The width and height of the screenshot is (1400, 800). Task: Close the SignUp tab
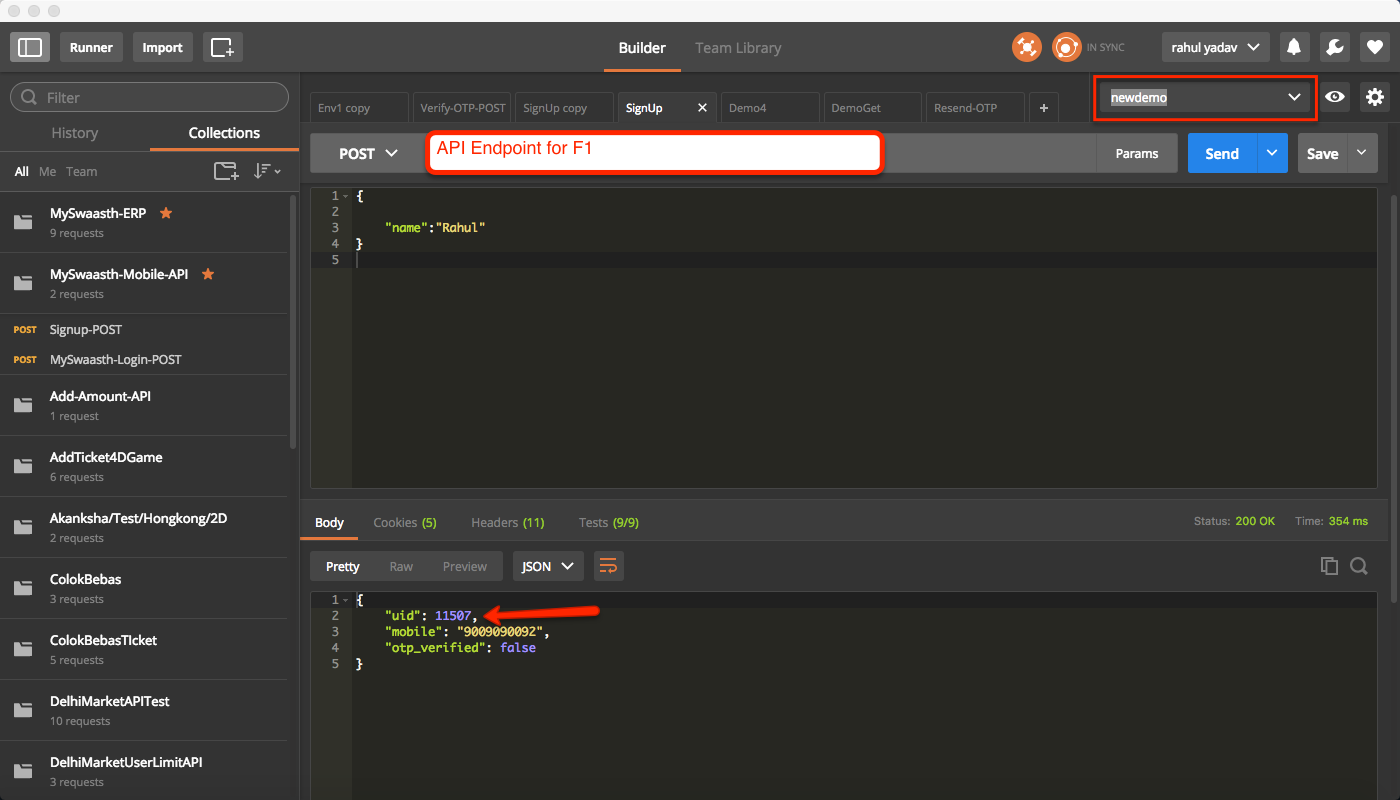pyautogui.click(x=702, y=107)
